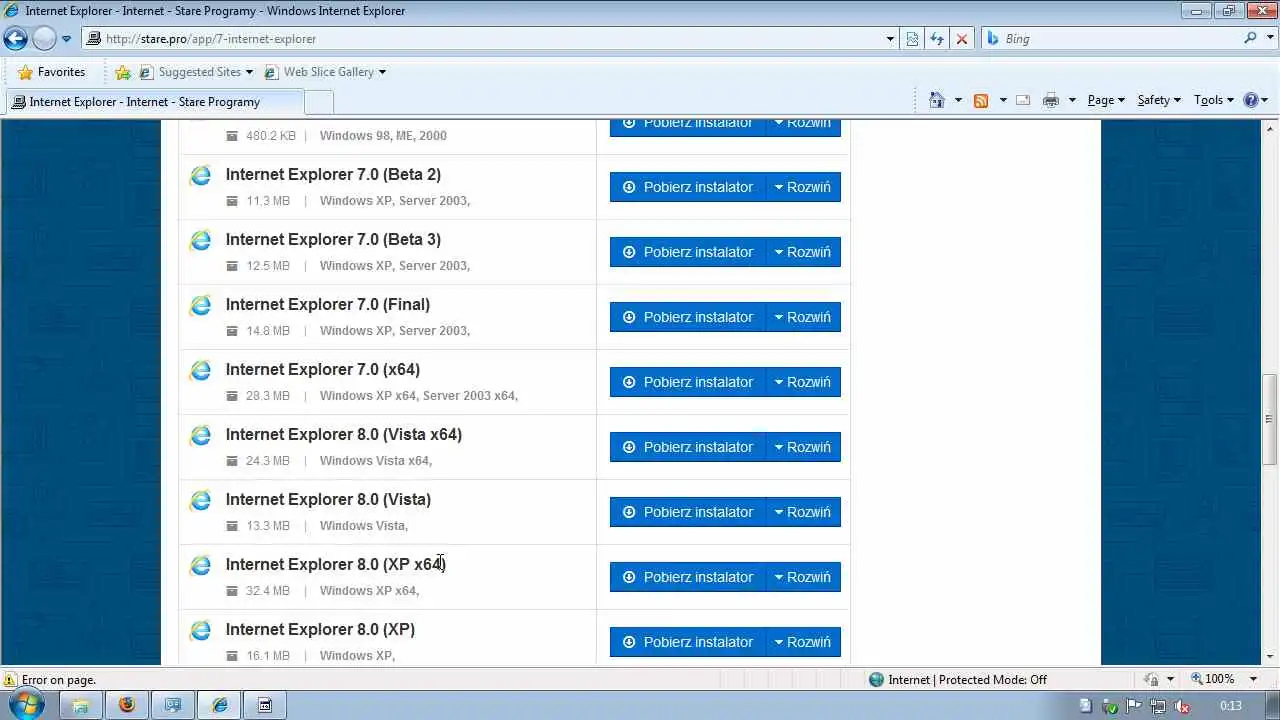Click the 'Error on page.' status warning icon
This screenshot has height=720, width=1280.
tap(10, 679)
